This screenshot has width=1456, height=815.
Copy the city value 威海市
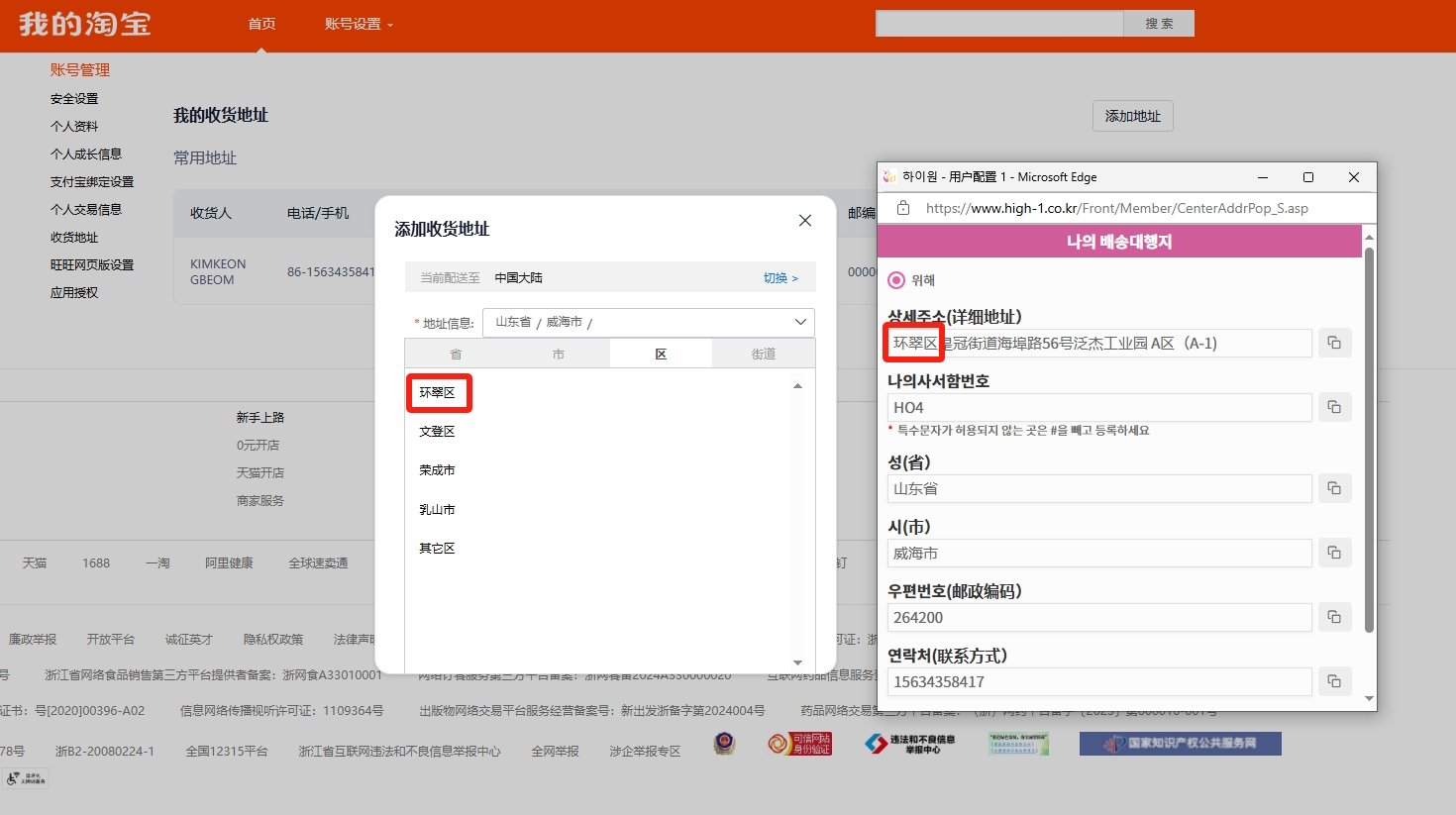click(x=1334, y=553)
